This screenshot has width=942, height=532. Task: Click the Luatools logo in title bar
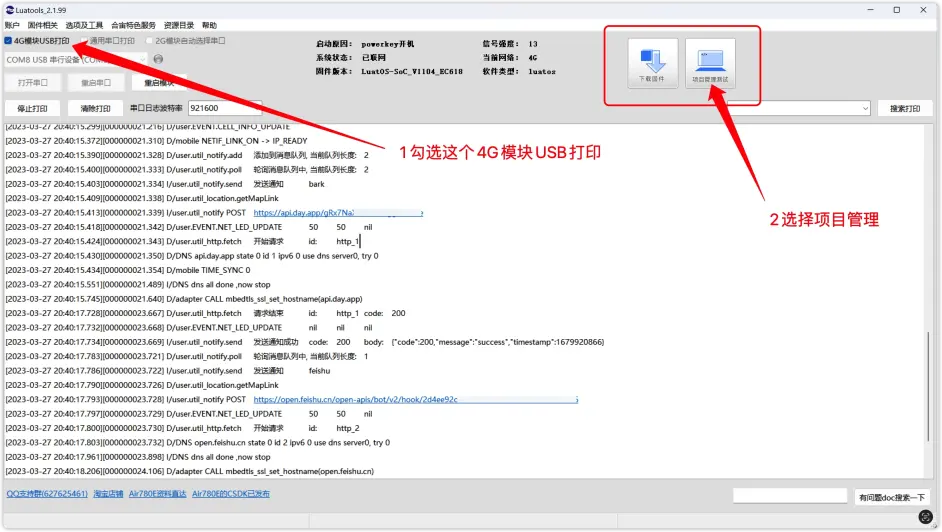click(9, 9)
